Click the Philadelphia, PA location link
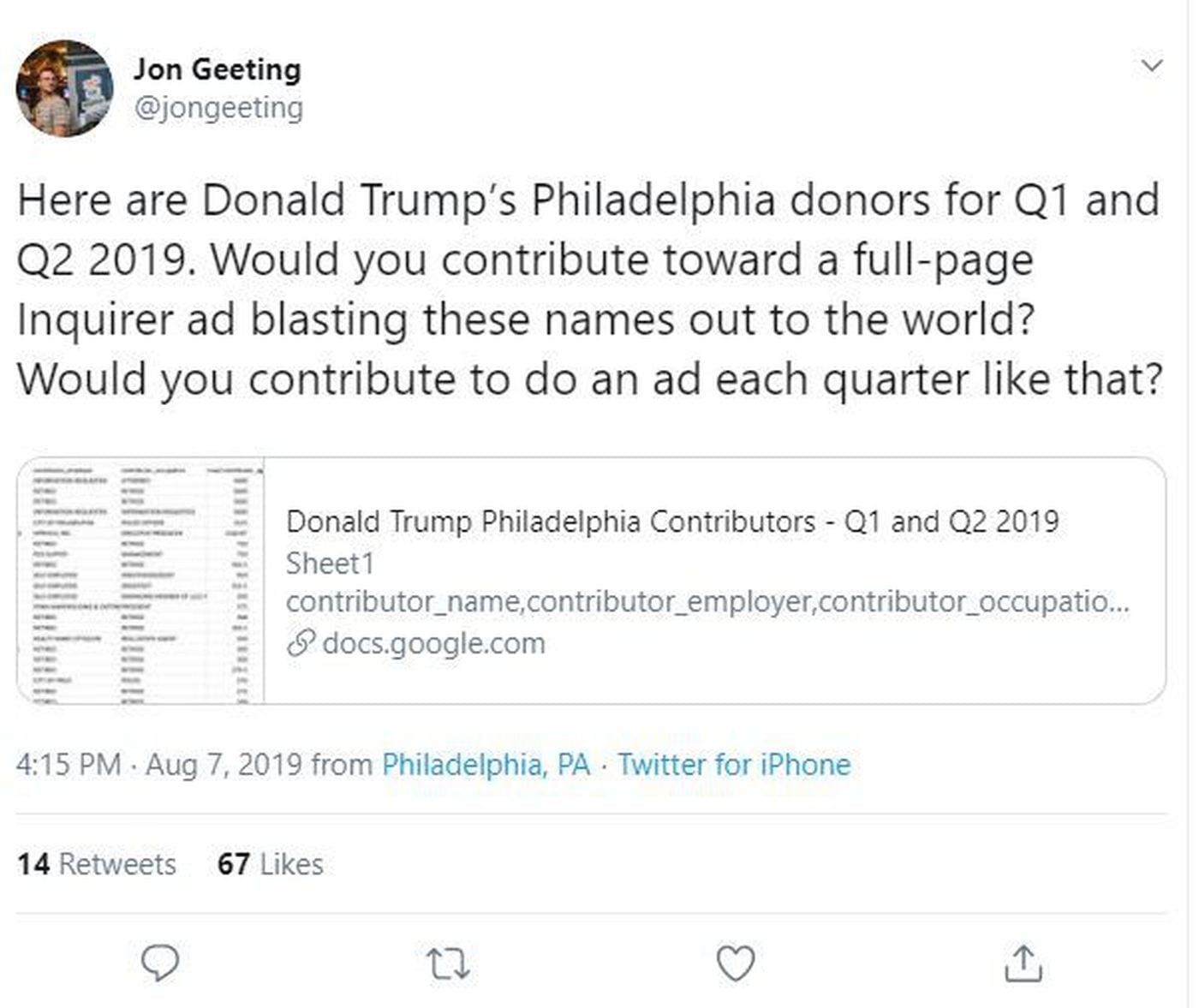Image resolution: width=1199 pixels, height=1008 pixels. click(486, 764)
